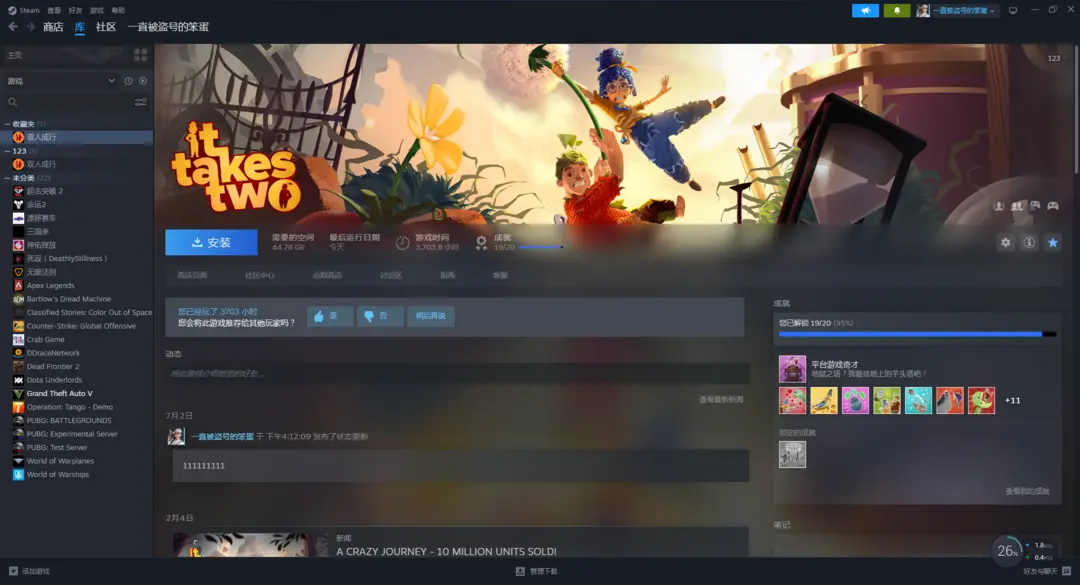This screenshot has height=585, width=1080.
Task: Click the thumbs-up 是 recommend button
Action: (x=330, y=316)
